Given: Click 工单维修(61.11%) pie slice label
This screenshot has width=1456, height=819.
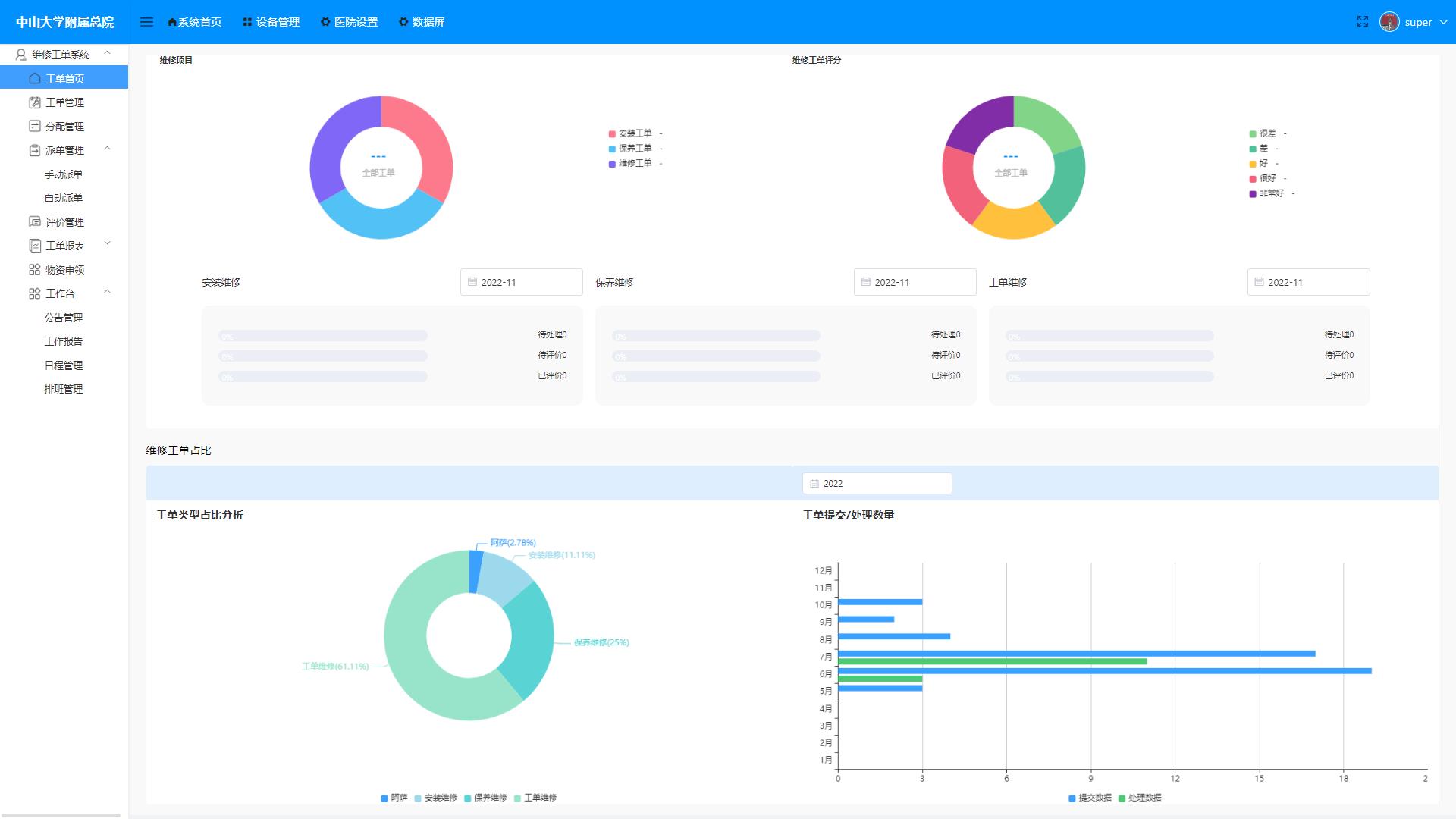Looking at the screenshot, I should [x=335, y=667].
